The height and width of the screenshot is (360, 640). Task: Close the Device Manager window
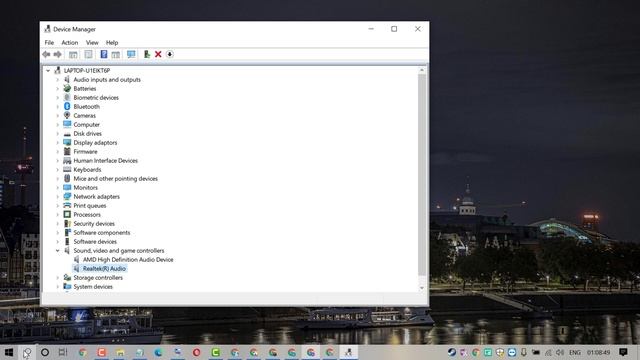tap(418, 29)
